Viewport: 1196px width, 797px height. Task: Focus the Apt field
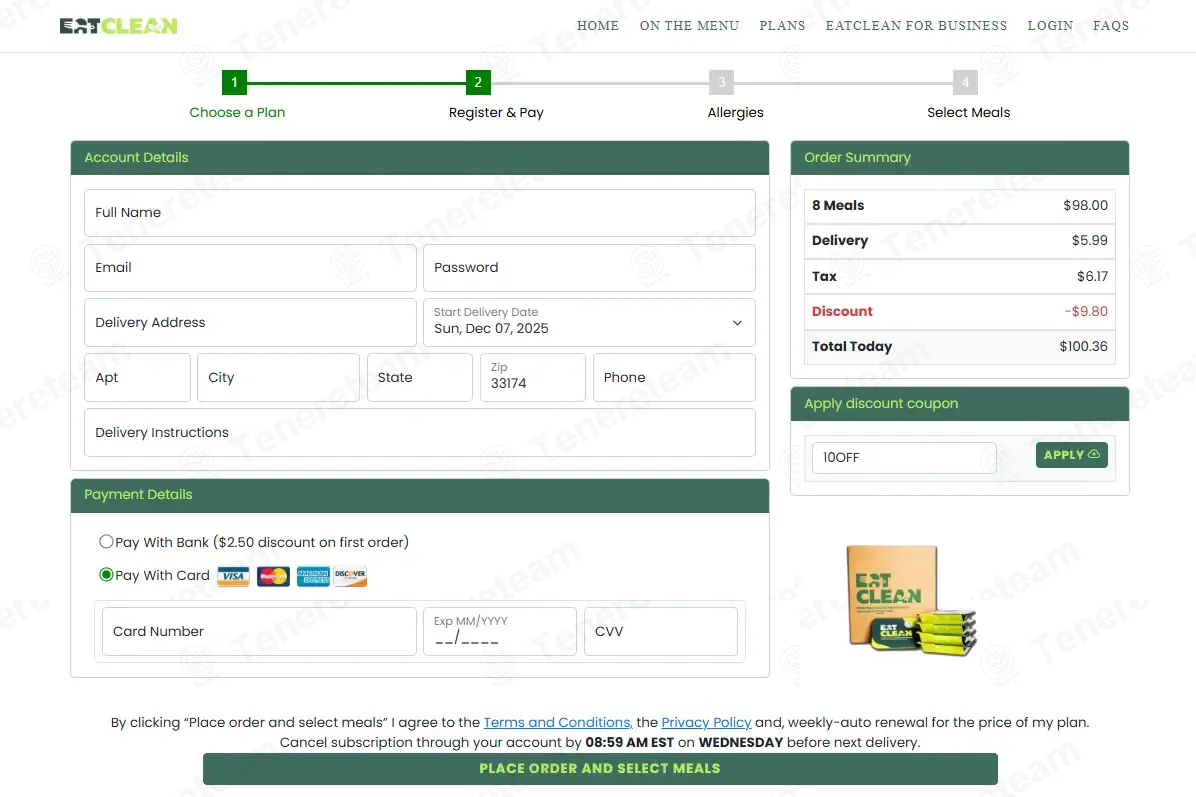click(137, 378)
